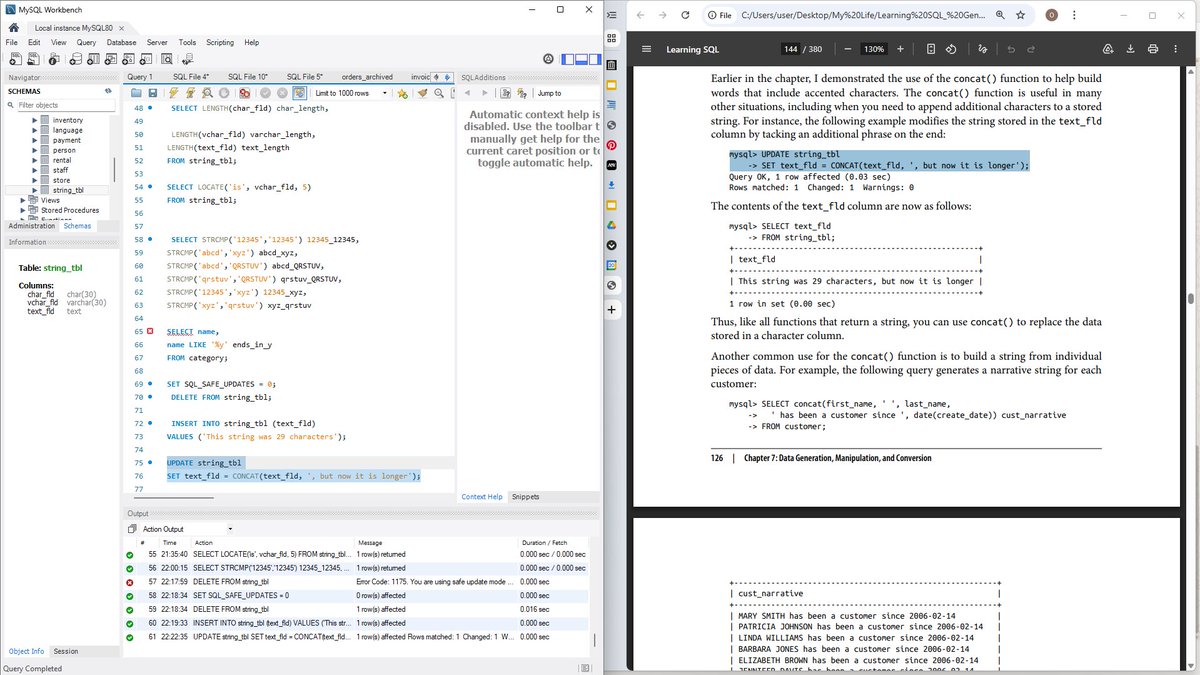The height and width of the screenshot is (675, 1200).
Task: Toggle auto-commit mode icon
Action: 302,93
